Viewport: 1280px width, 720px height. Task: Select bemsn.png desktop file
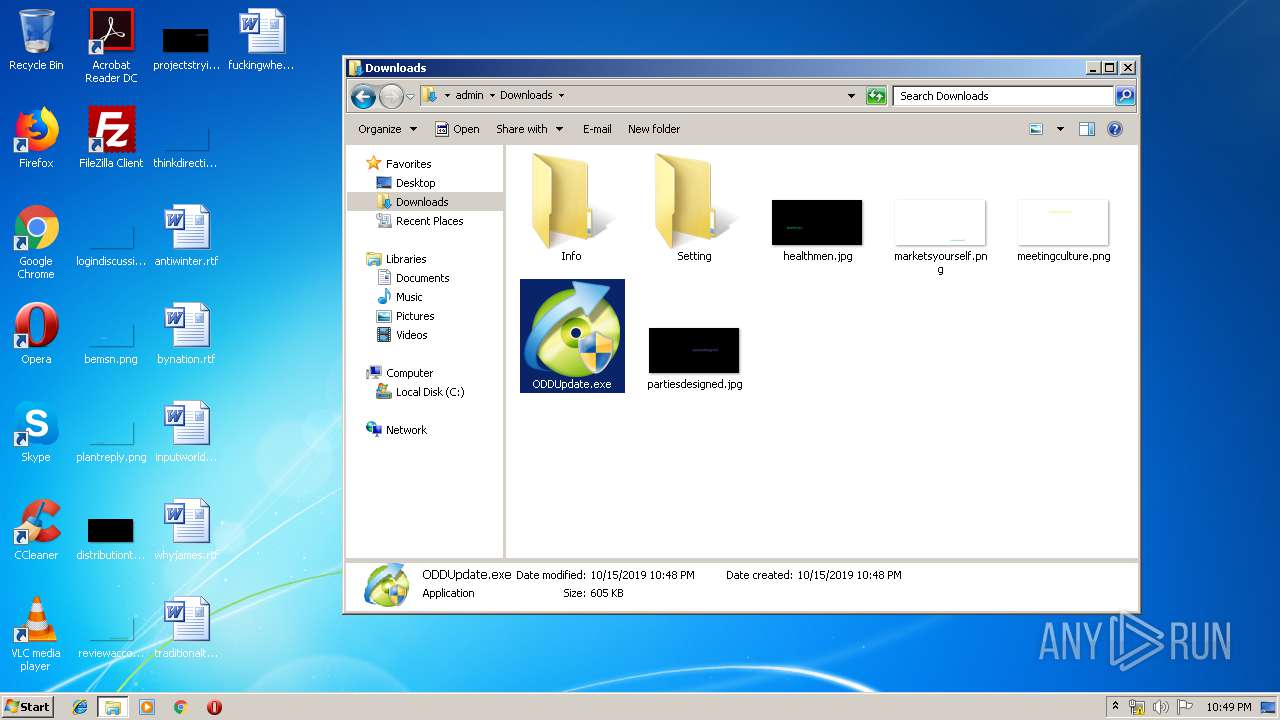pos(111,341)
